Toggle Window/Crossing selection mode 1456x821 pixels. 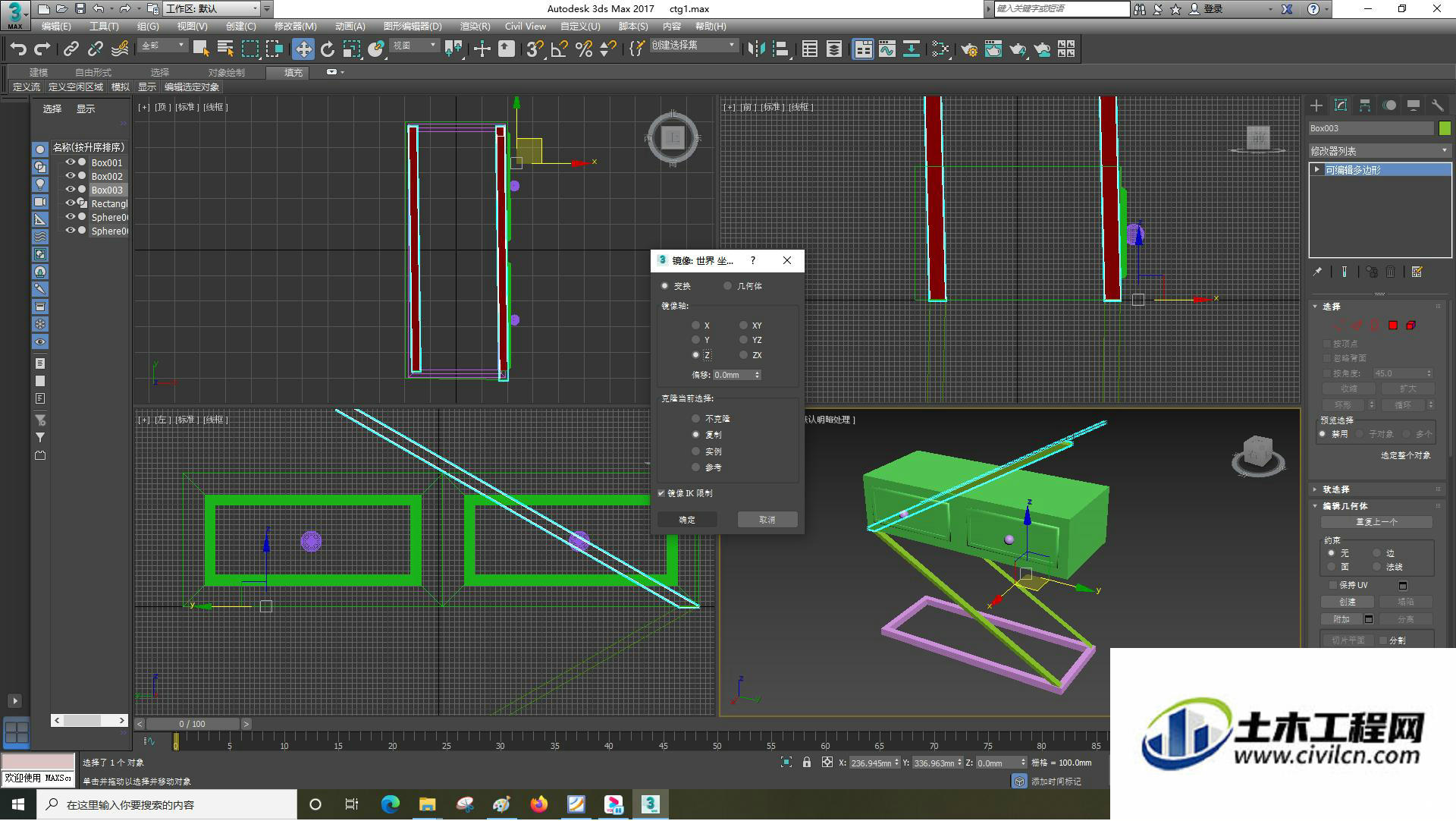[x=274, y=49]
